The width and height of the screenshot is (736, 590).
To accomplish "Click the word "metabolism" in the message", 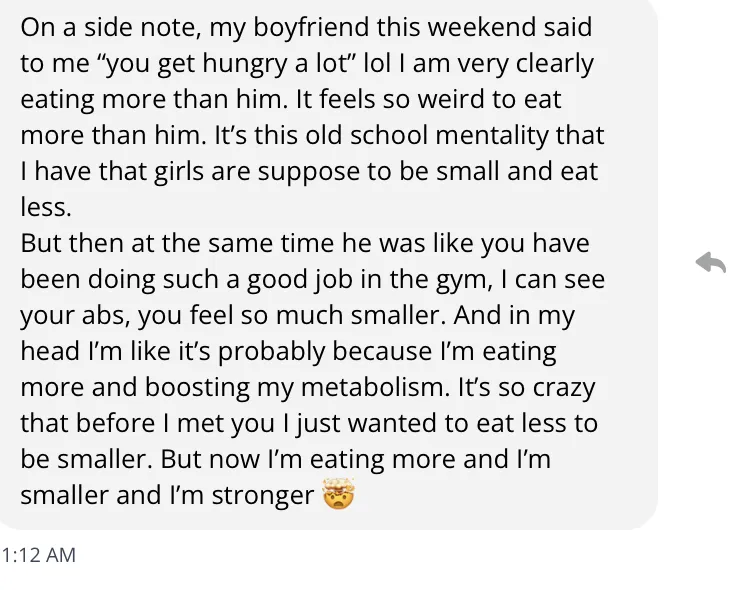I will pos(372,387).
